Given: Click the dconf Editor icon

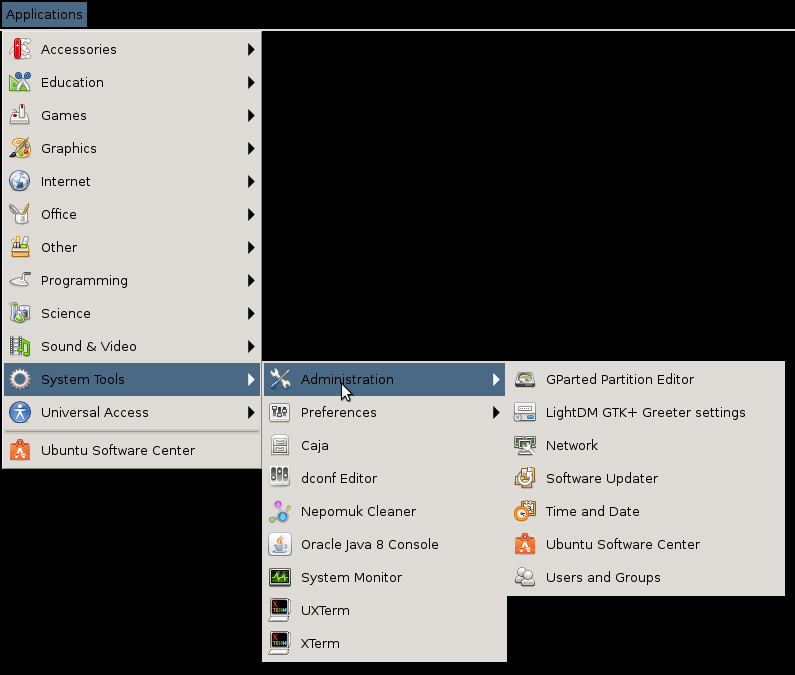Looking at the screenshot, I should (x=280, y=478).
